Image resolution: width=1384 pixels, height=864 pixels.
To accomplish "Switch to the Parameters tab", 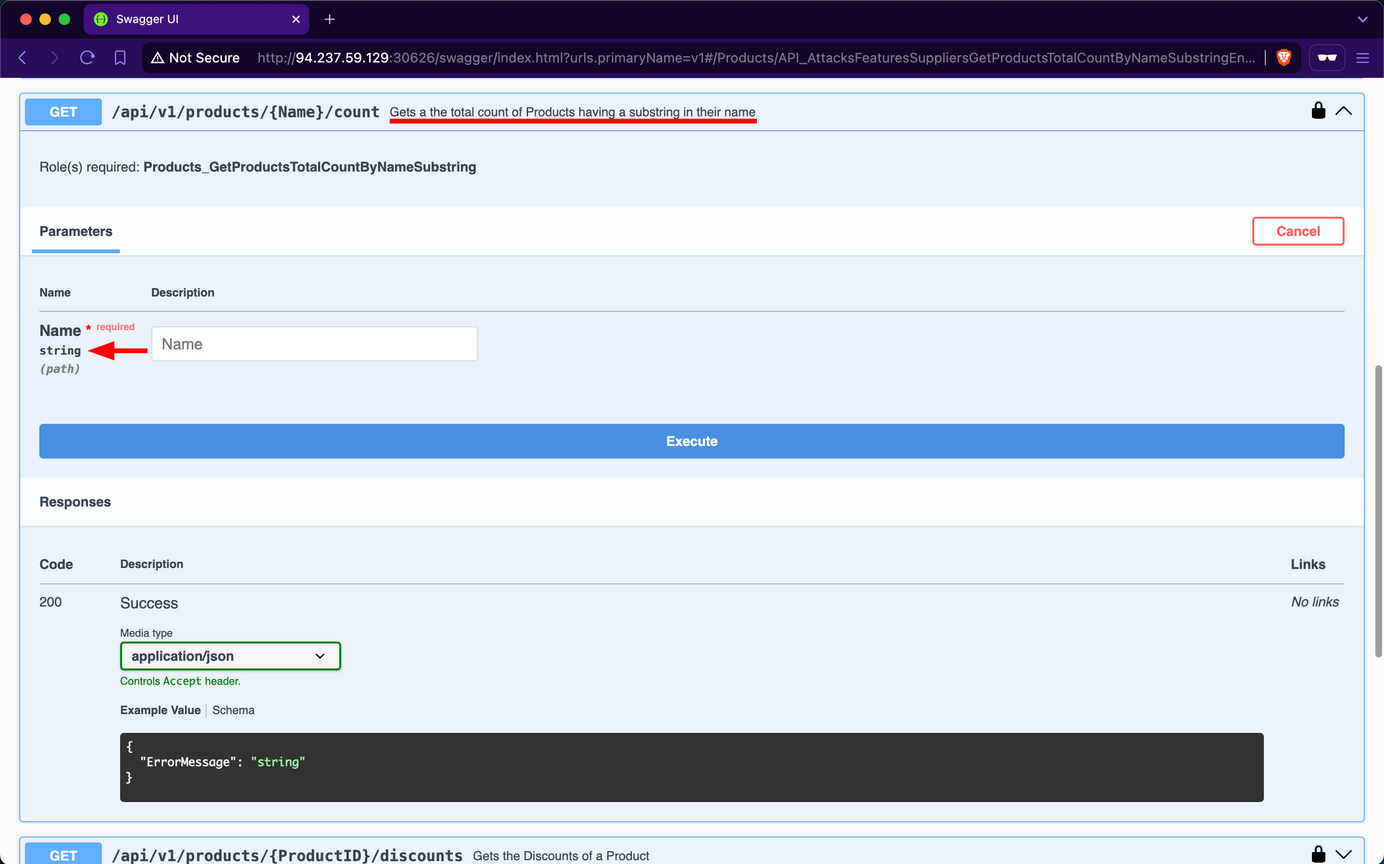I will pos(75,231).
